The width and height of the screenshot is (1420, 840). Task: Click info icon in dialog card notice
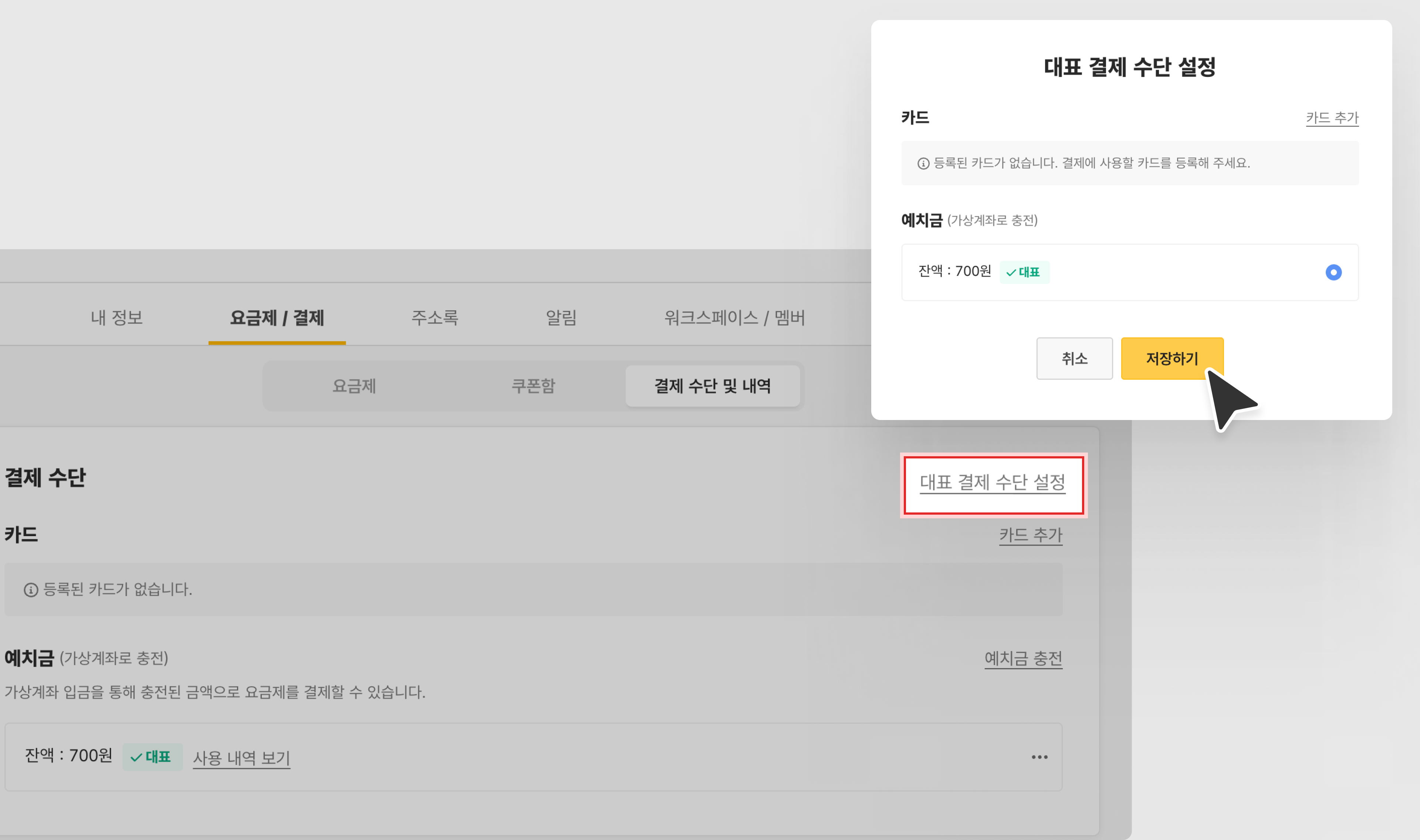click(x=923, y=163)
